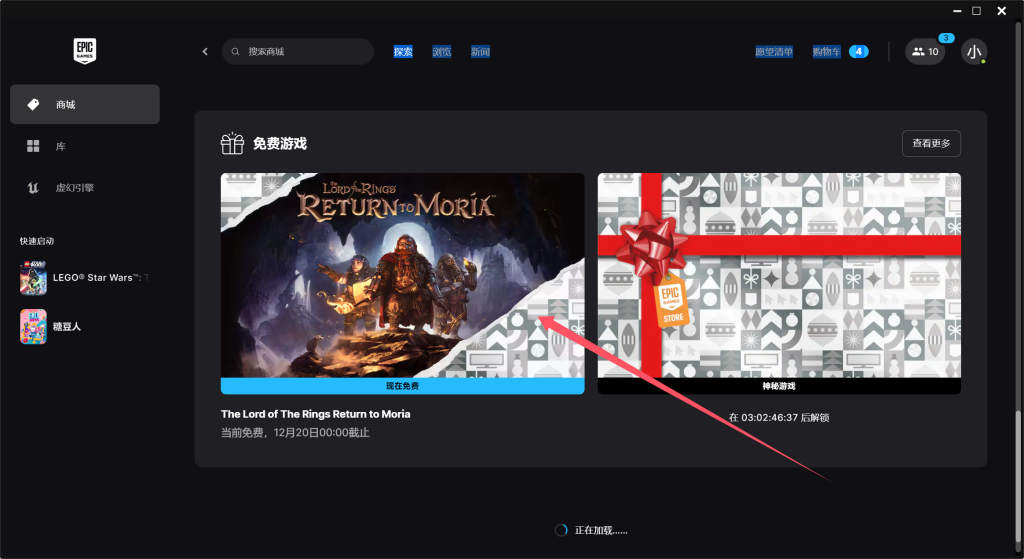This screenshot has width=1024, height=559.
Task: Click the 免费游戏 section heading
Action: coord(280,144)
